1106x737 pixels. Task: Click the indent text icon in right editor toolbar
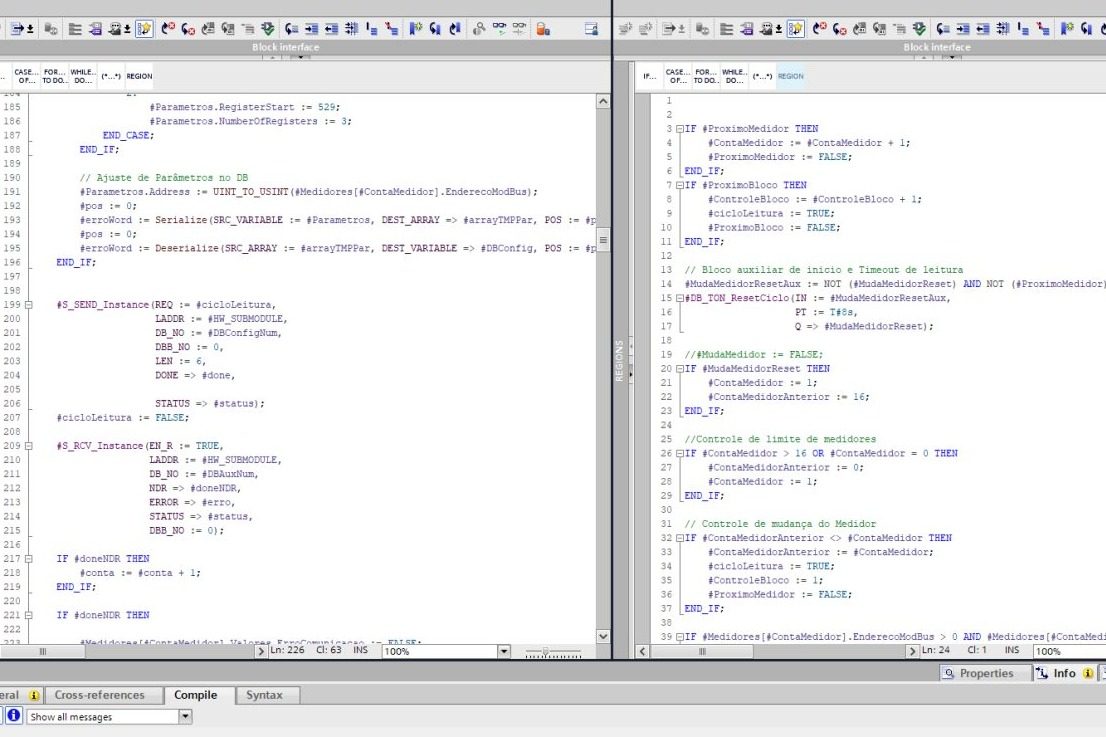(x=963, y=29)
